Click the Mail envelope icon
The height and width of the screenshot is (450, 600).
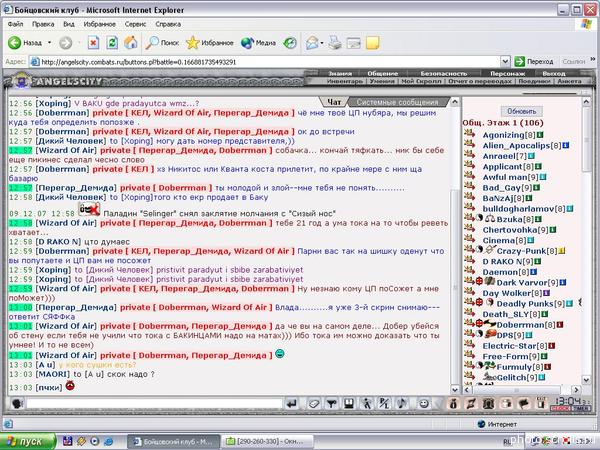point(312,42)
